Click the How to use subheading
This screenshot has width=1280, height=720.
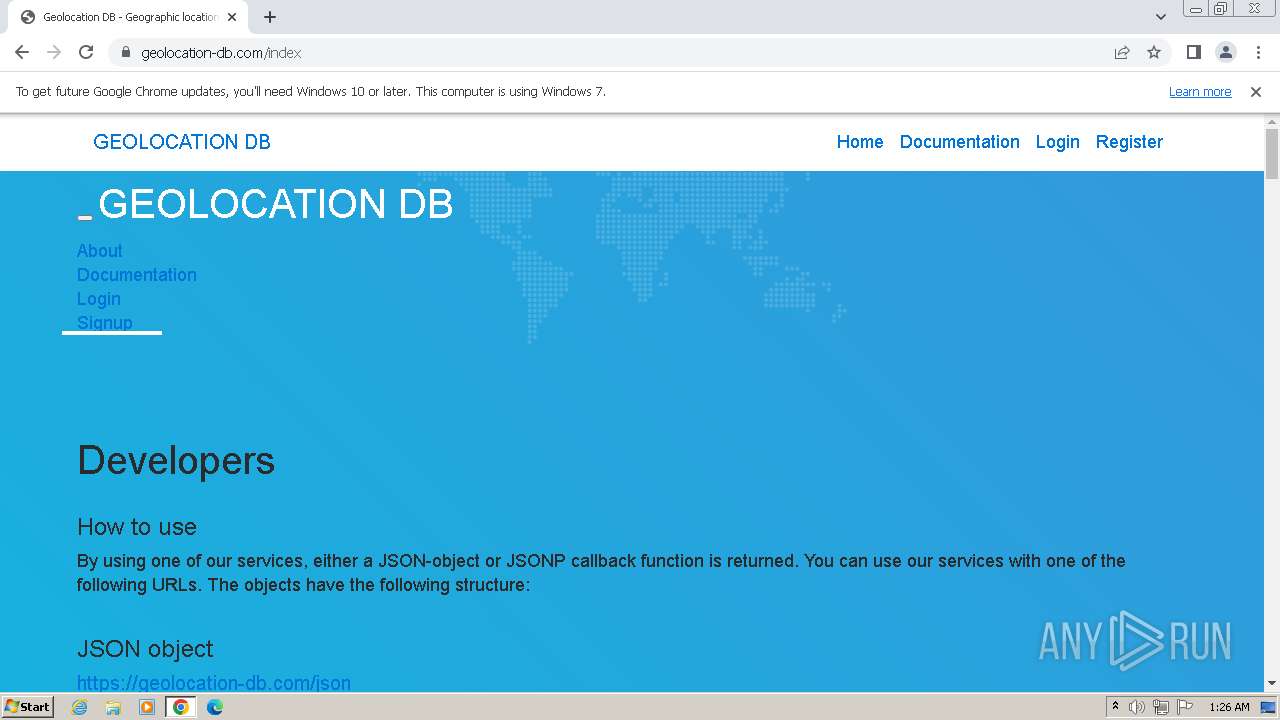[x=137, y=527]
